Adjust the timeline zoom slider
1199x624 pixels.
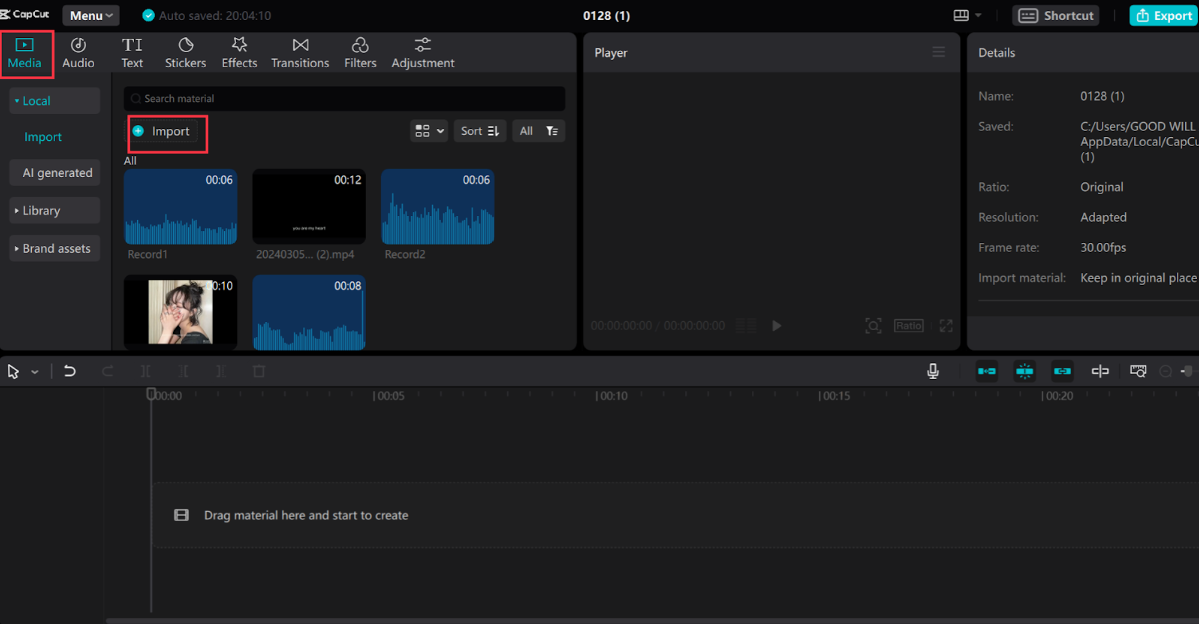point(1188,372)
